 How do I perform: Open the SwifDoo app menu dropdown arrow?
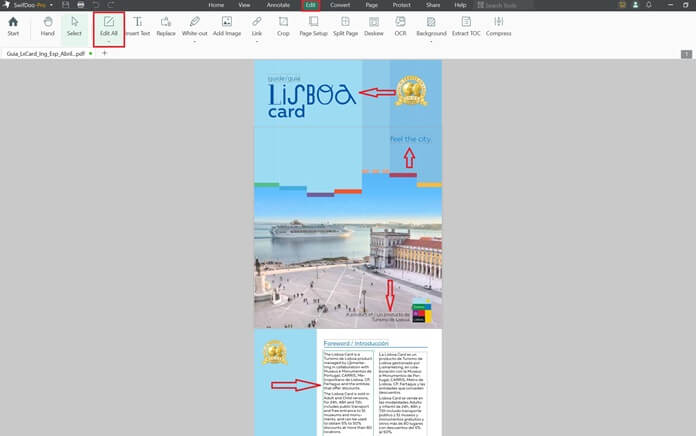point(51,5)
